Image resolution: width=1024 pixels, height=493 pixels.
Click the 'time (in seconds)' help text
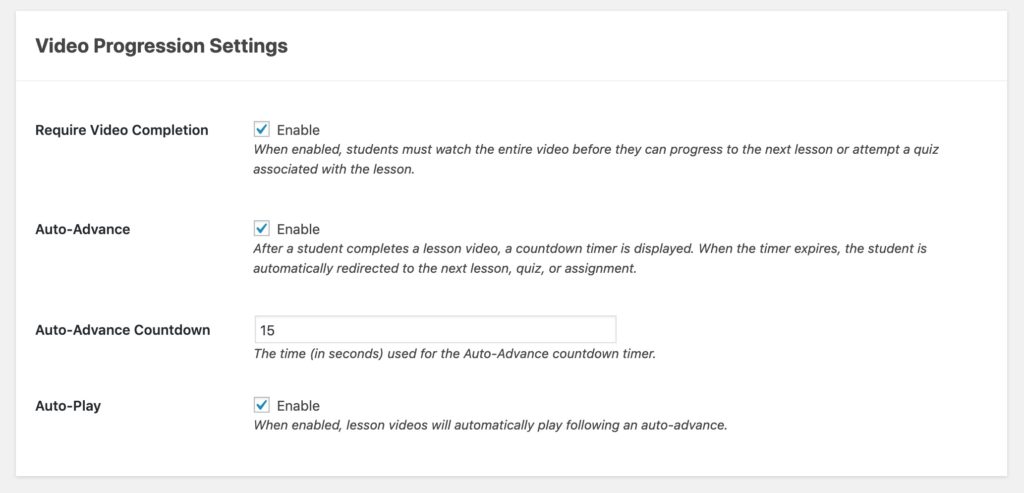pos(454,356)
